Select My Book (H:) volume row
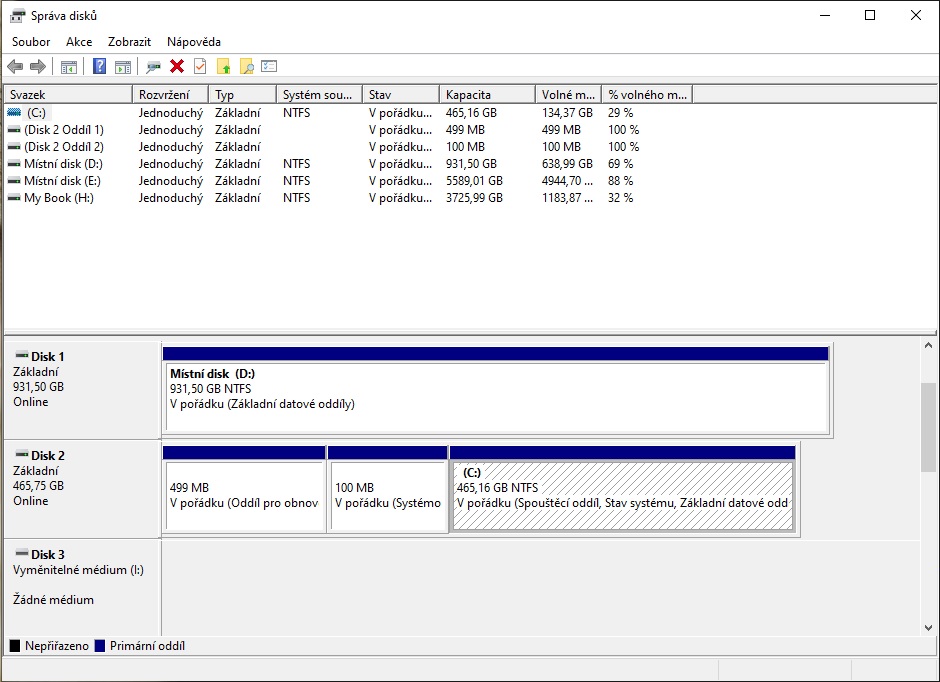The image size is (940, 682). [58, 198]
